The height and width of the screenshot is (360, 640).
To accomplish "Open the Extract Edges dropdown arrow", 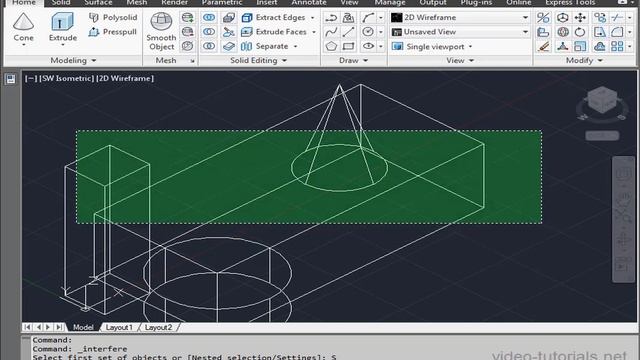I will (313, 18).
